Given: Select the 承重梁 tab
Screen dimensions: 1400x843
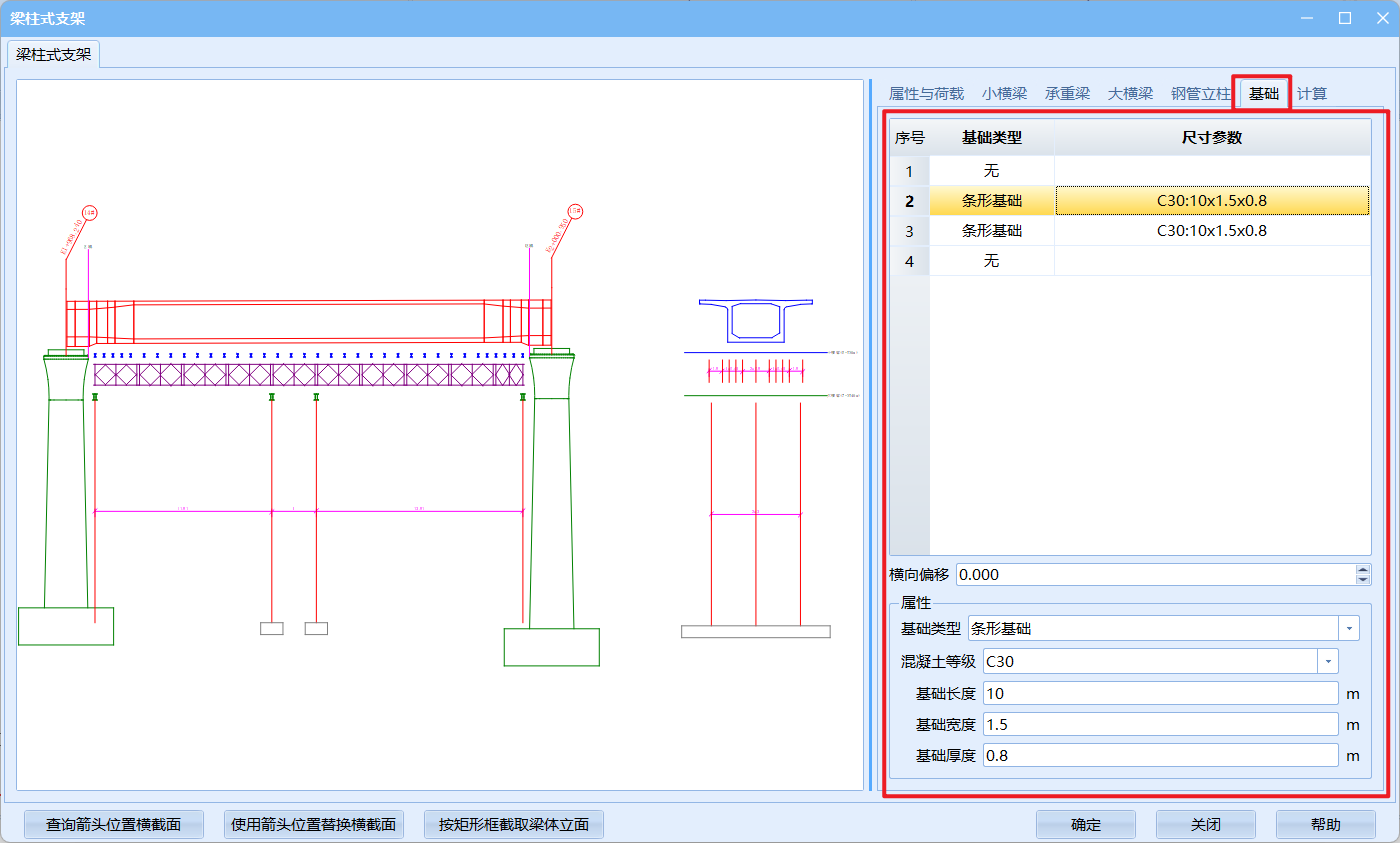Looking at the screenshot, I should 1067,94.
